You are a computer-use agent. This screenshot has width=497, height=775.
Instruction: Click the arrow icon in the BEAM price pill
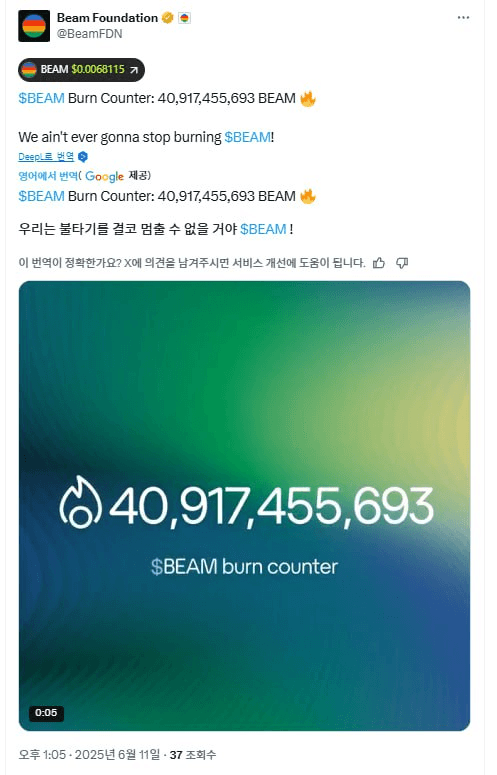pyautogui.click(x=134, y=70)
